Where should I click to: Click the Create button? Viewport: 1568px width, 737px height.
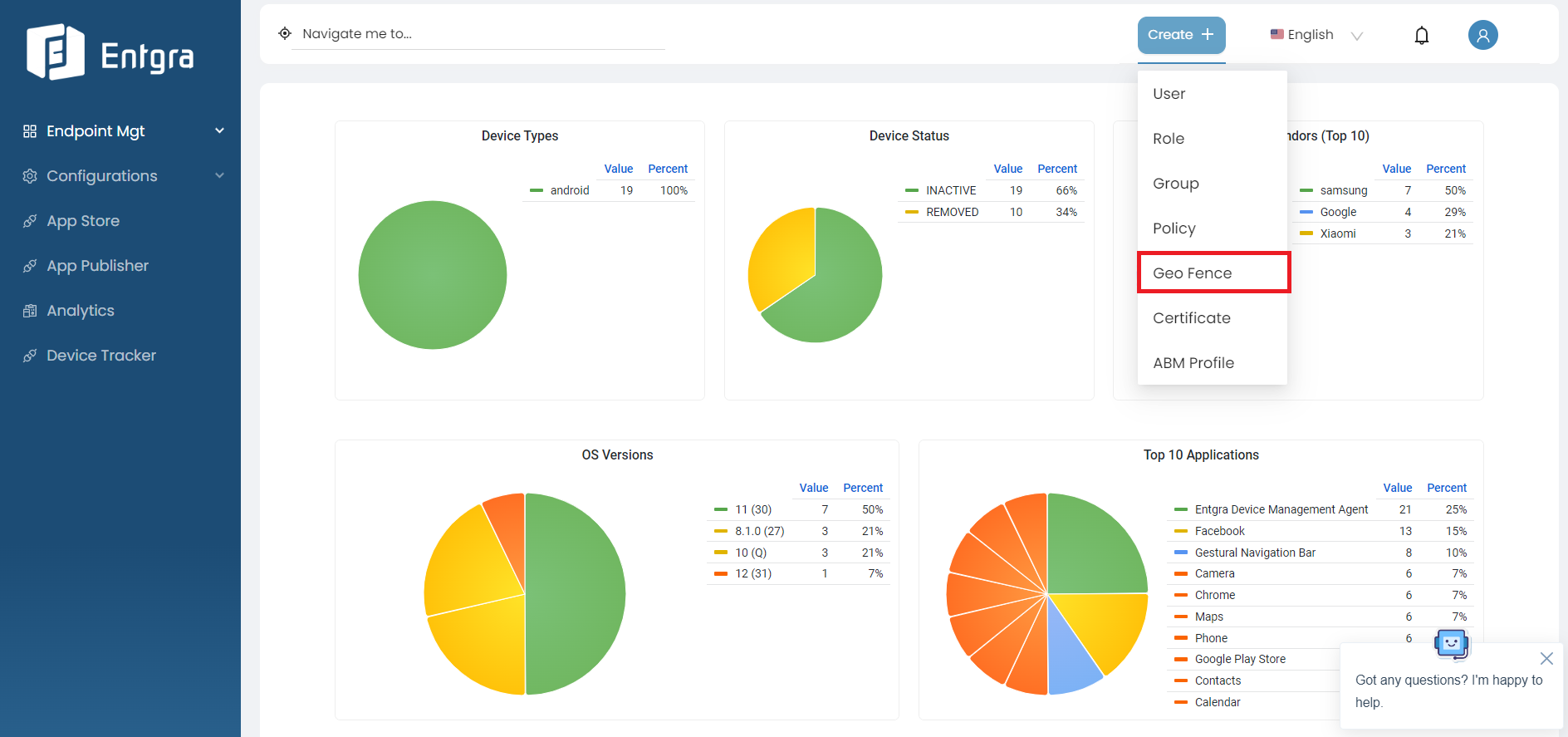(x=1180, y=35)
